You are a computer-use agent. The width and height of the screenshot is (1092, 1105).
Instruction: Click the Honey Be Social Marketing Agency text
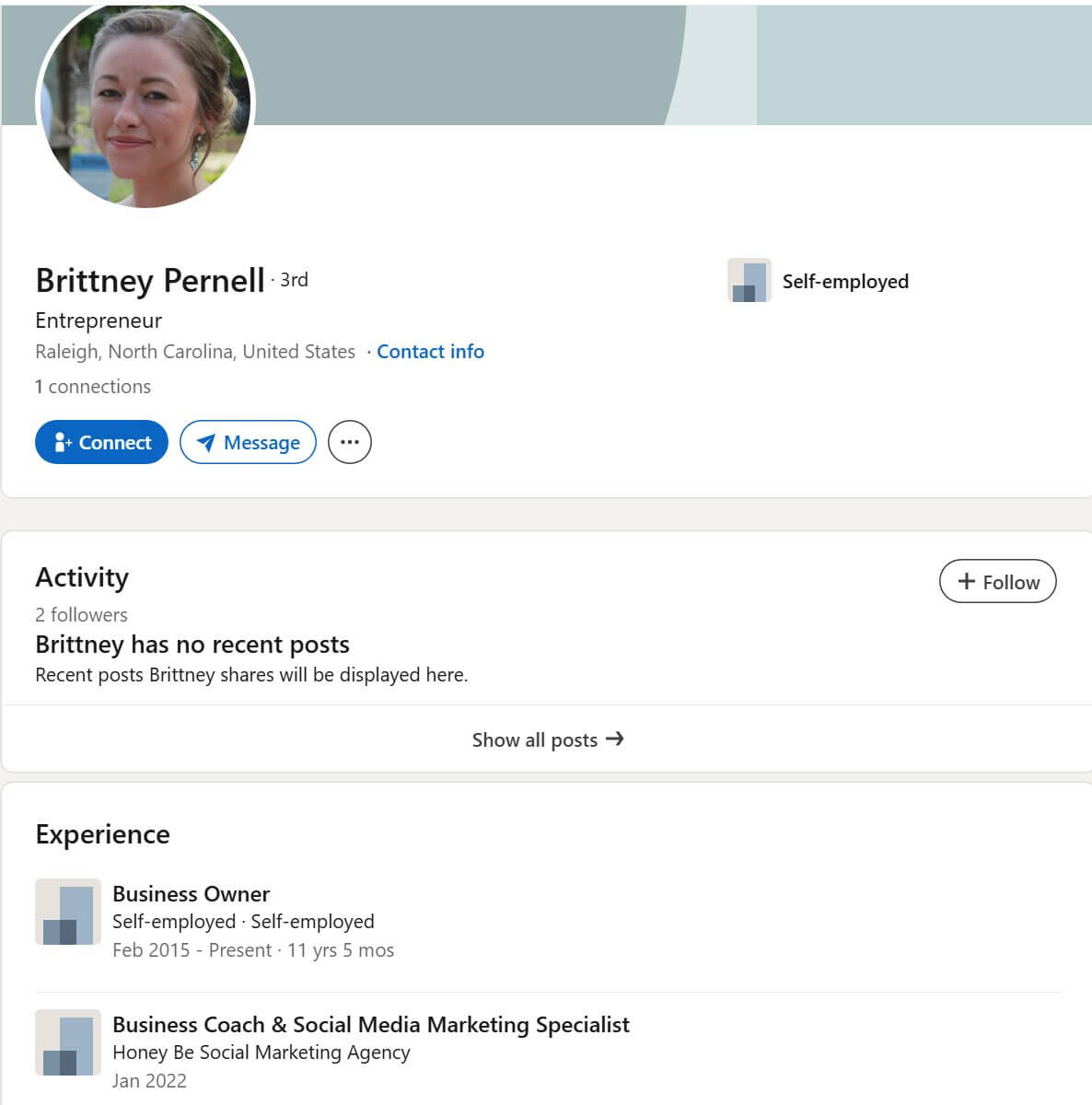[x=261, y=1053]
